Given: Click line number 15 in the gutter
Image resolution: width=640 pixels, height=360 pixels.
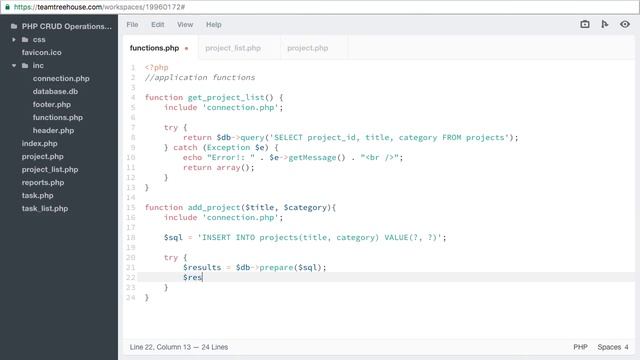Looking at the screenshot, I should pos(131,208).
